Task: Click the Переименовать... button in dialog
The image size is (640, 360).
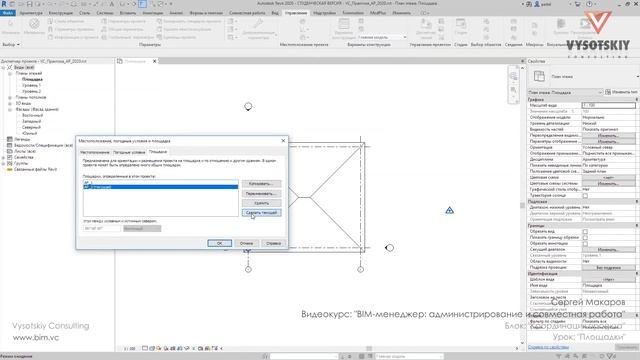Action: (261, 193)
